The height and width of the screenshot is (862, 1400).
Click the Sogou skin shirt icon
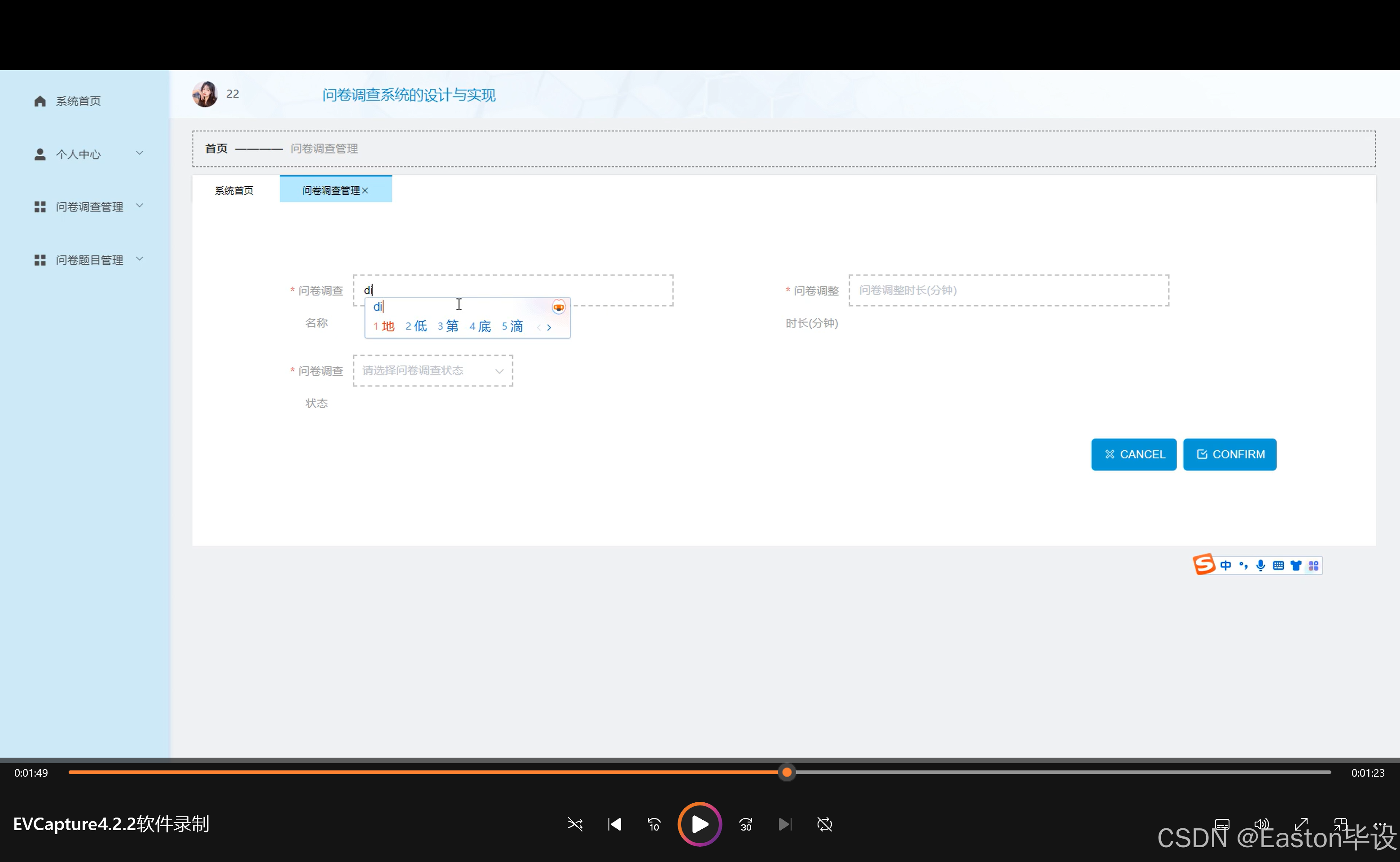(1296, 566)
